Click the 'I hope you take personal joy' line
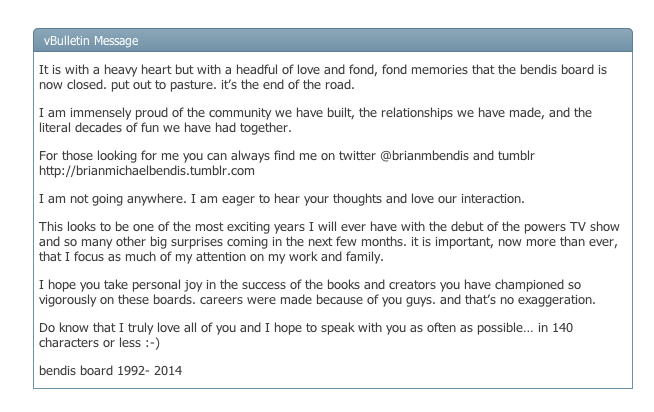Image resolution: width=654 pixels, height=412 pixels. pos(309,285)
